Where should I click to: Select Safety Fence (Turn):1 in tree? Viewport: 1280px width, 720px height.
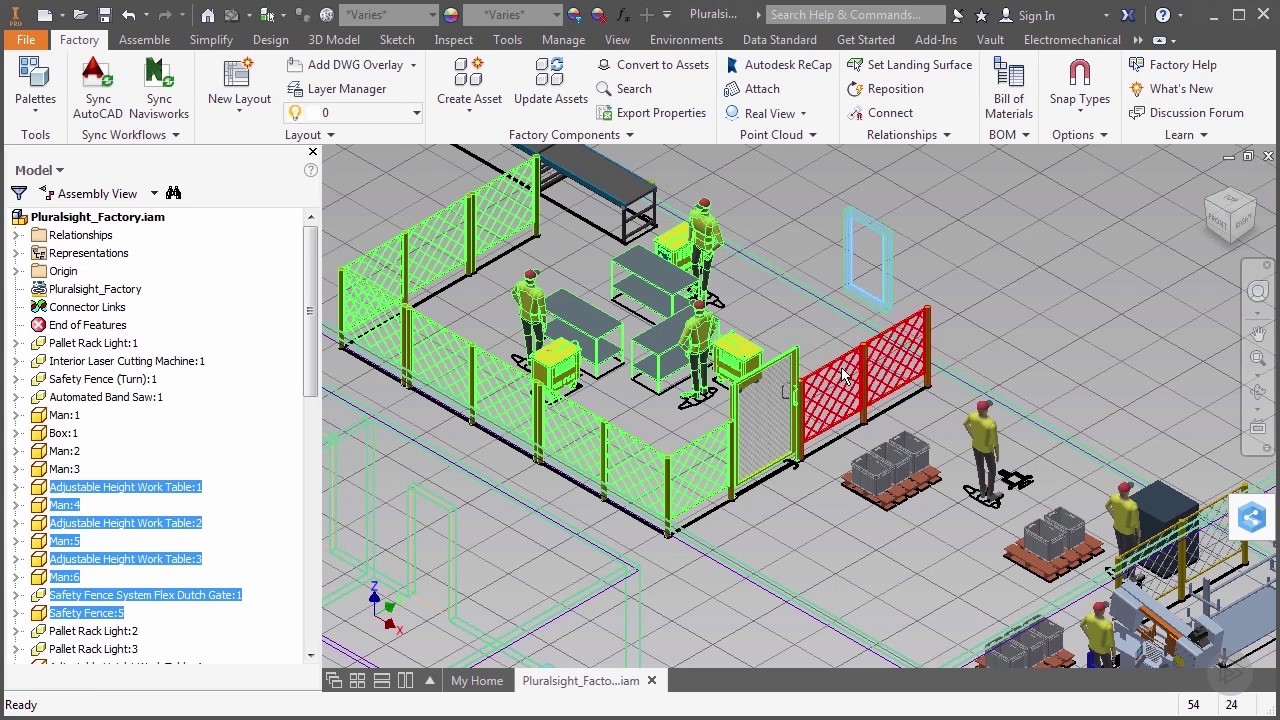103,379
